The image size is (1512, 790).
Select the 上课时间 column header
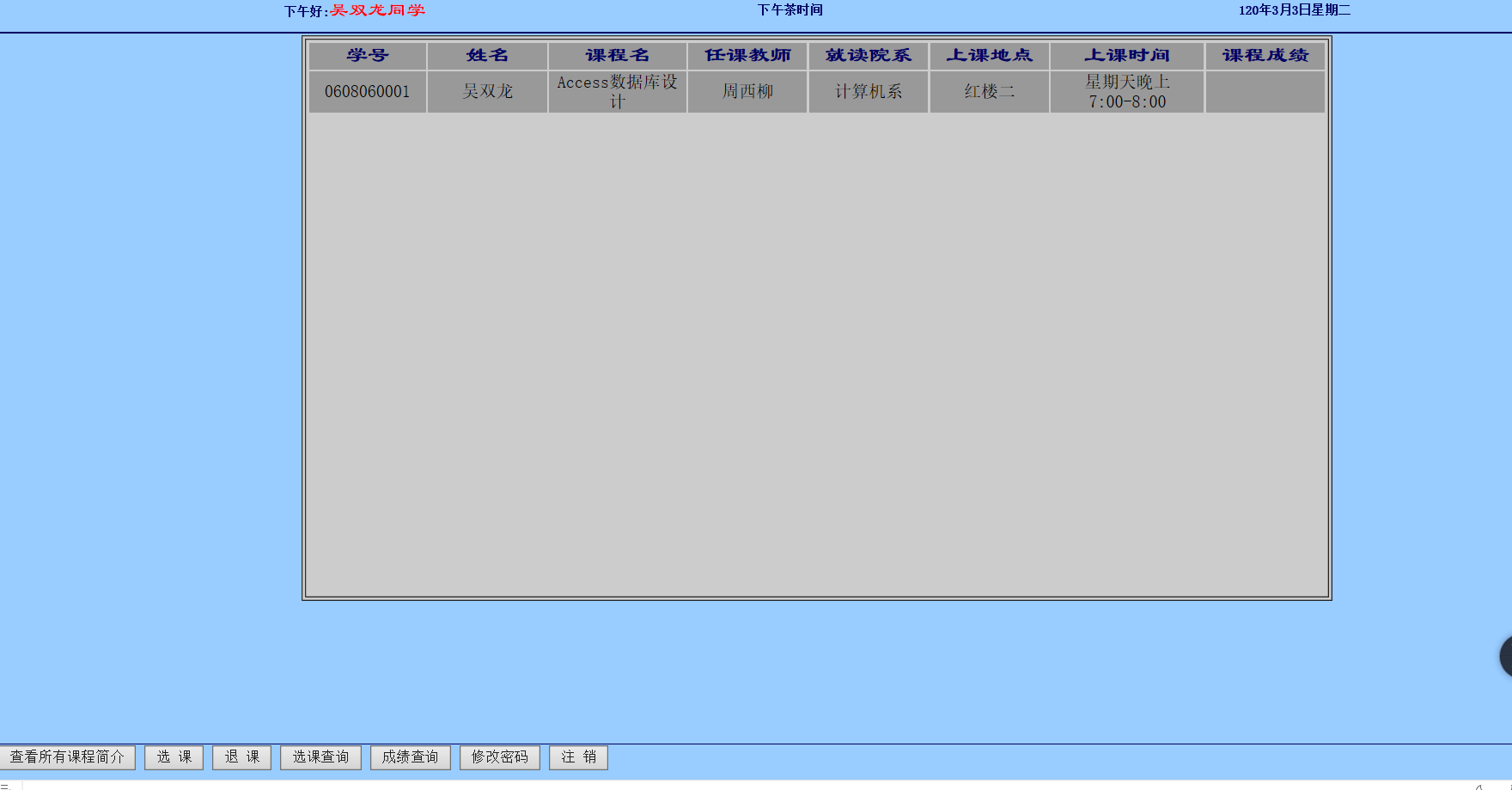coord(1127,56)
